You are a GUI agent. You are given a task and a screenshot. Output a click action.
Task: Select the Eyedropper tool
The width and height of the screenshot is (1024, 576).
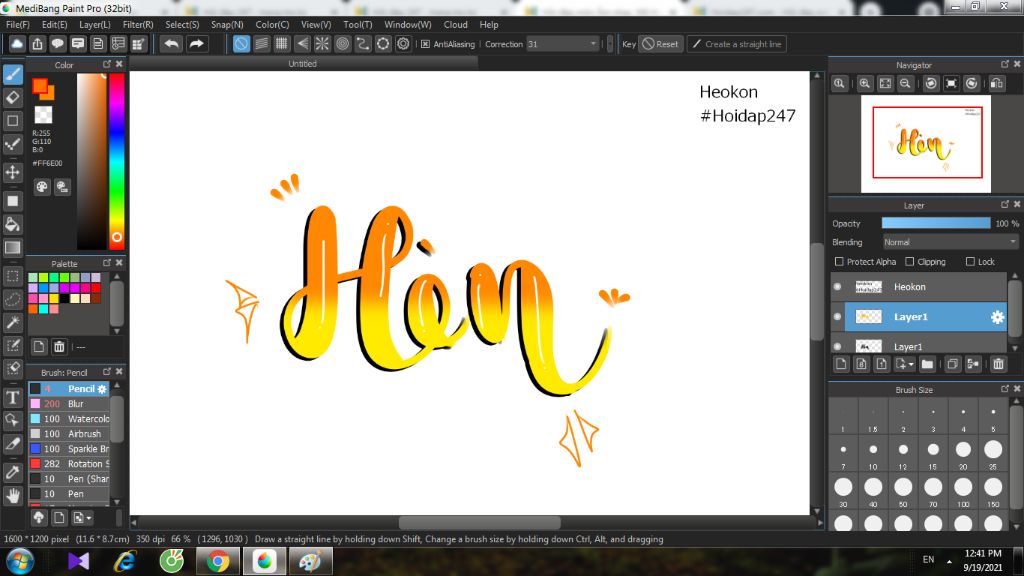point(12,472)
